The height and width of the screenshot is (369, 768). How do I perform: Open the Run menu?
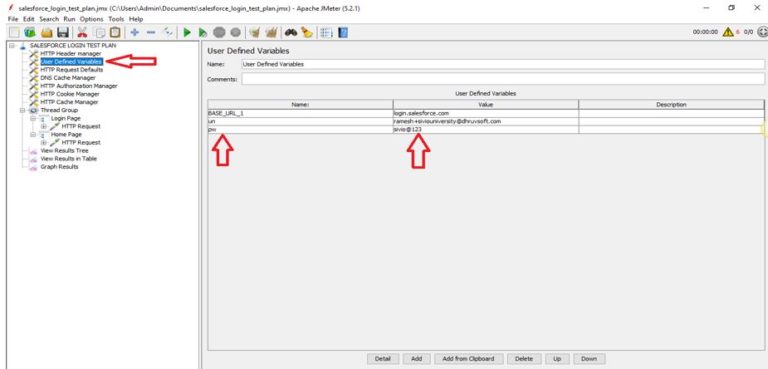[69, 19]
